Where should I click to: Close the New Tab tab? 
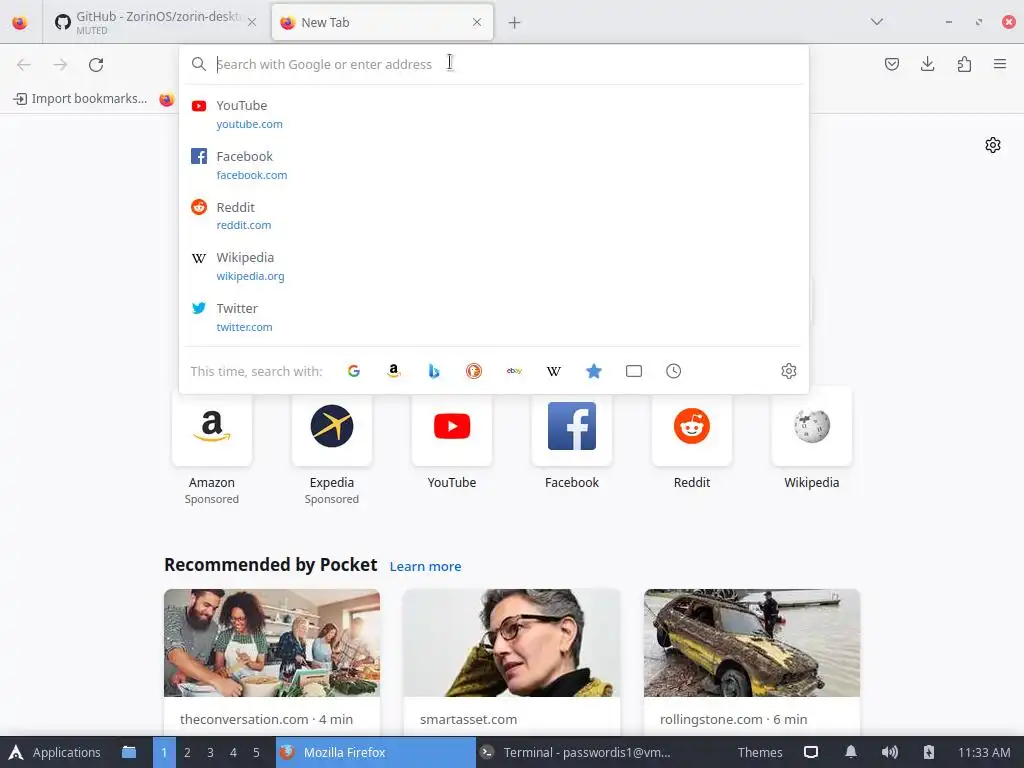477,23
